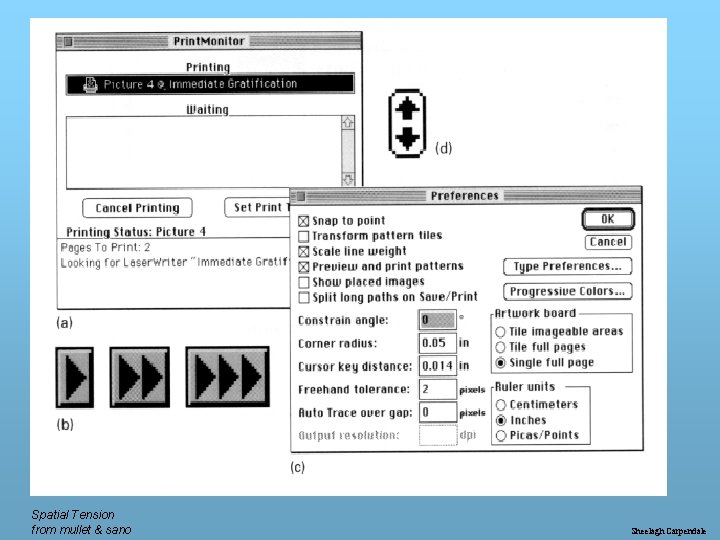Click the Freehand tolerance field
Screen dimensions: 720x540
[438, 389]
